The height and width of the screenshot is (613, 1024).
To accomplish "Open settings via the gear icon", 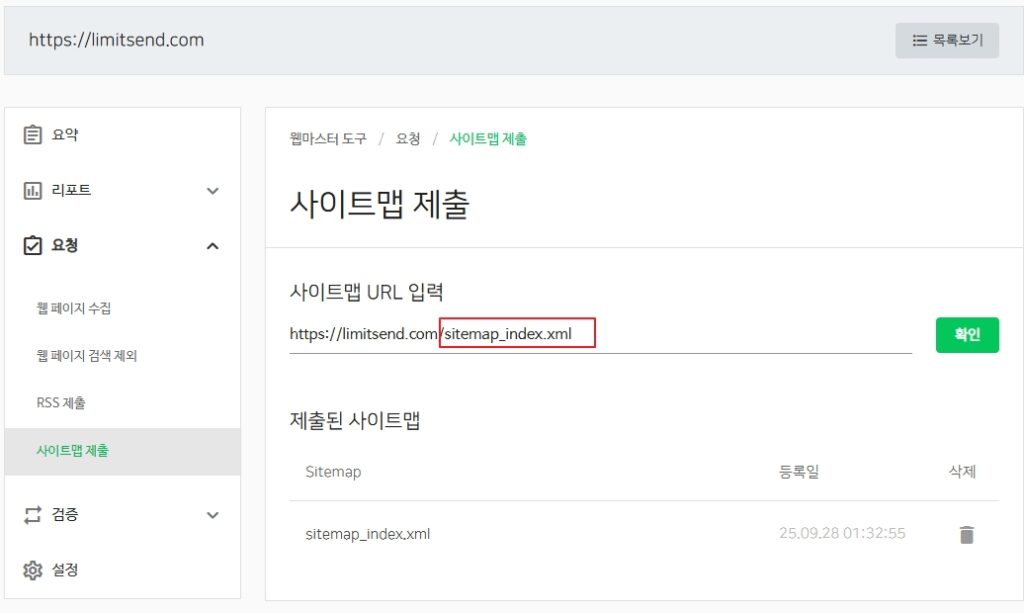I will tap(33, 570).
